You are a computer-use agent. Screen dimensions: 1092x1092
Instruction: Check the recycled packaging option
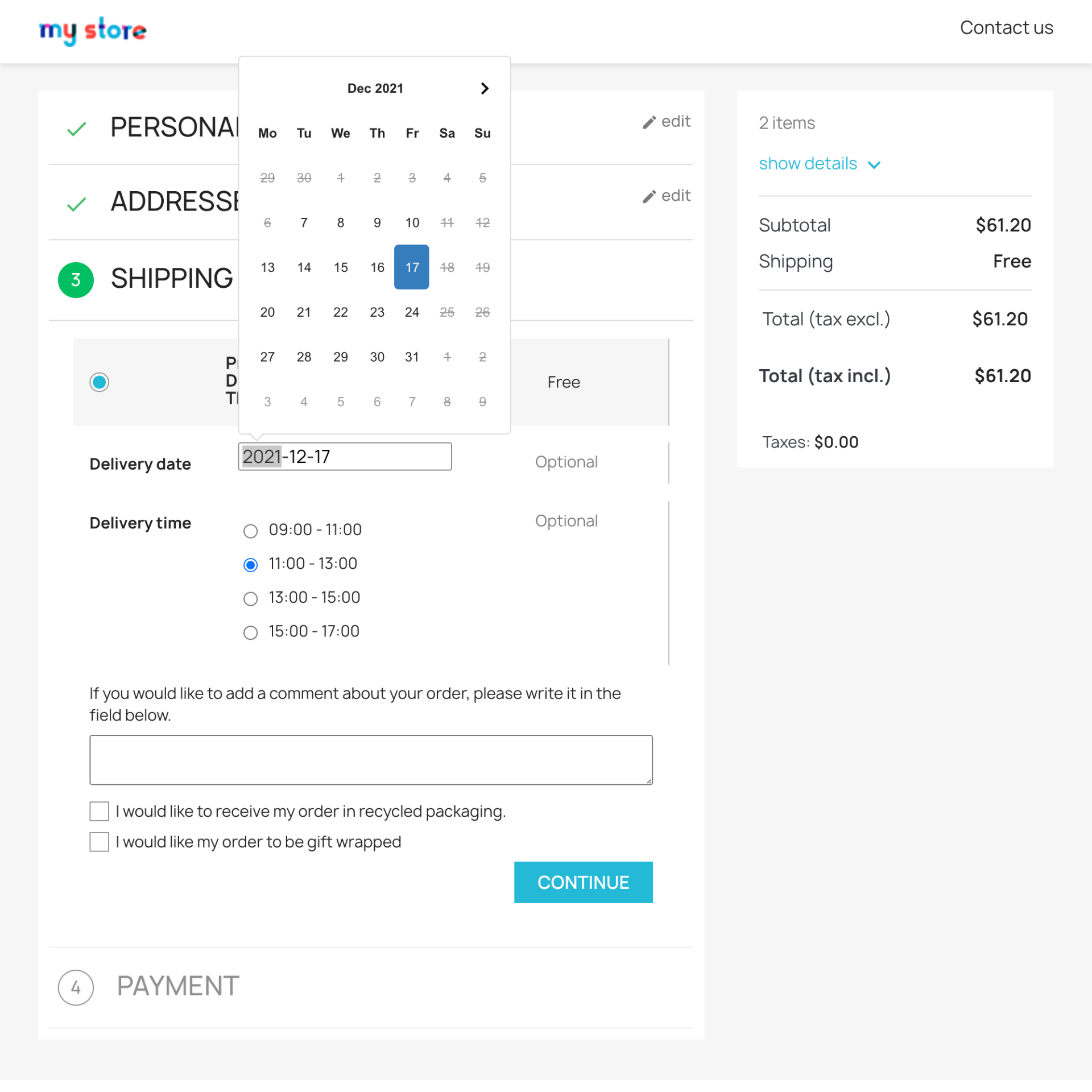pyautogui.click(x=100, y=812)
